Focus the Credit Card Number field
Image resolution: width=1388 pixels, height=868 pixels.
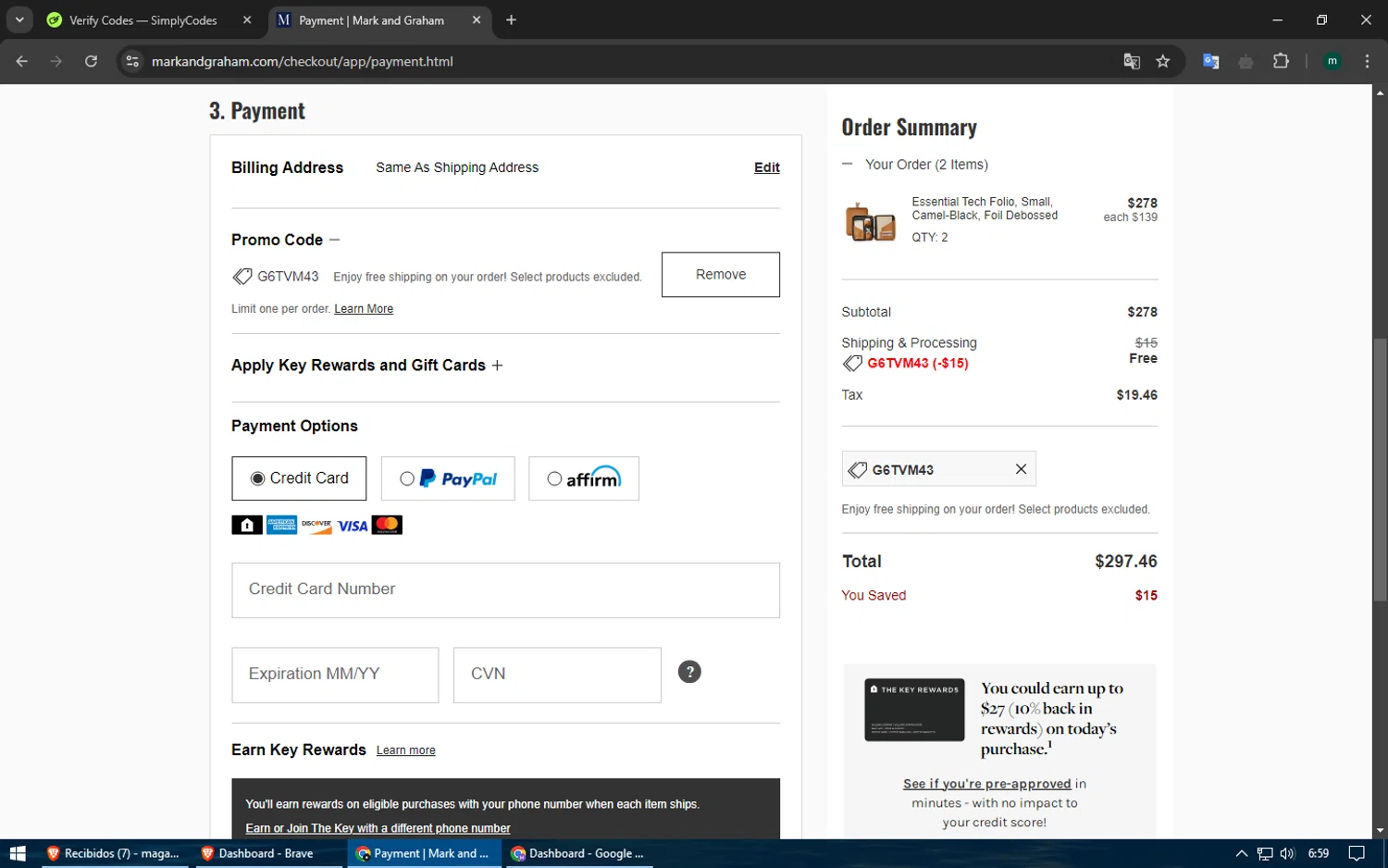pyautogui.click(x=505, y=590)
